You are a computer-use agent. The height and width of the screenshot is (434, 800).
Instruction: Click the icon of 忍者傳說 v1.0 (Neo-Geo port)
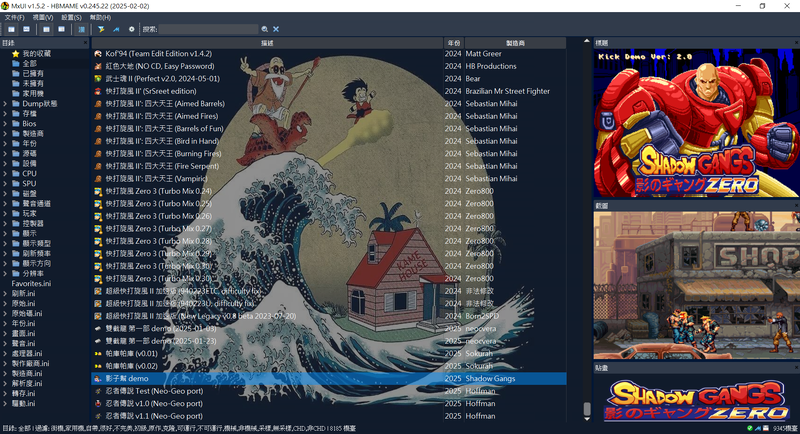pyautogui.click(x=98, y=403)
